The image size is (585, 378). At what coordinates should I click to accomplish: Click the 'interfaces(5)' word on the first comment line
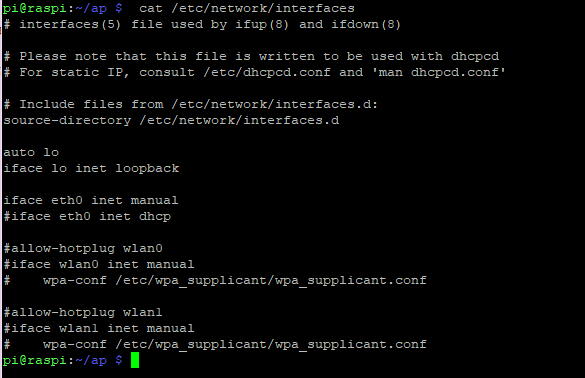tap(70, 25)
